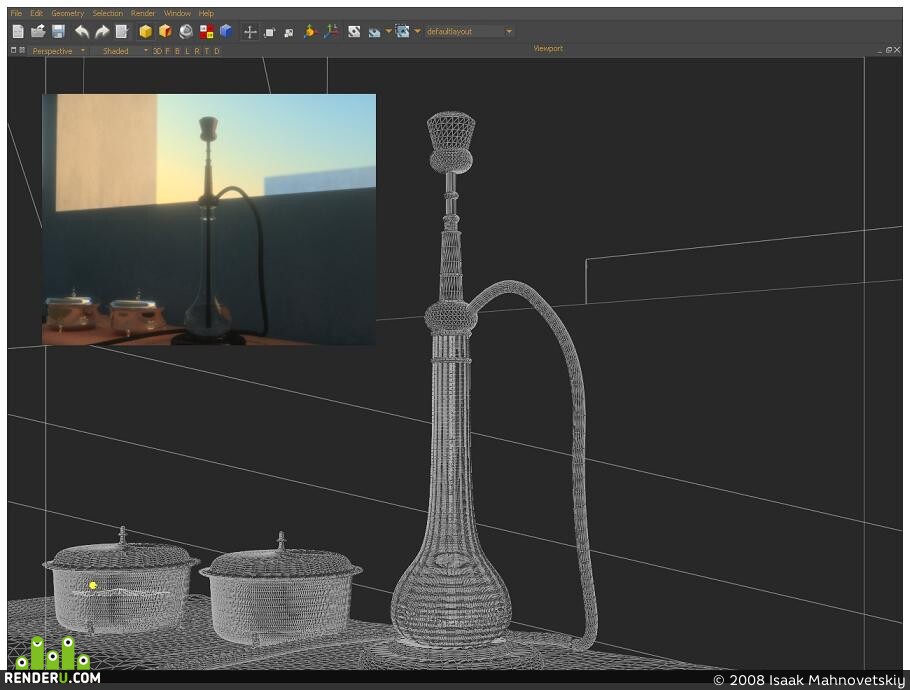Click the new file icon

point(18,31)
